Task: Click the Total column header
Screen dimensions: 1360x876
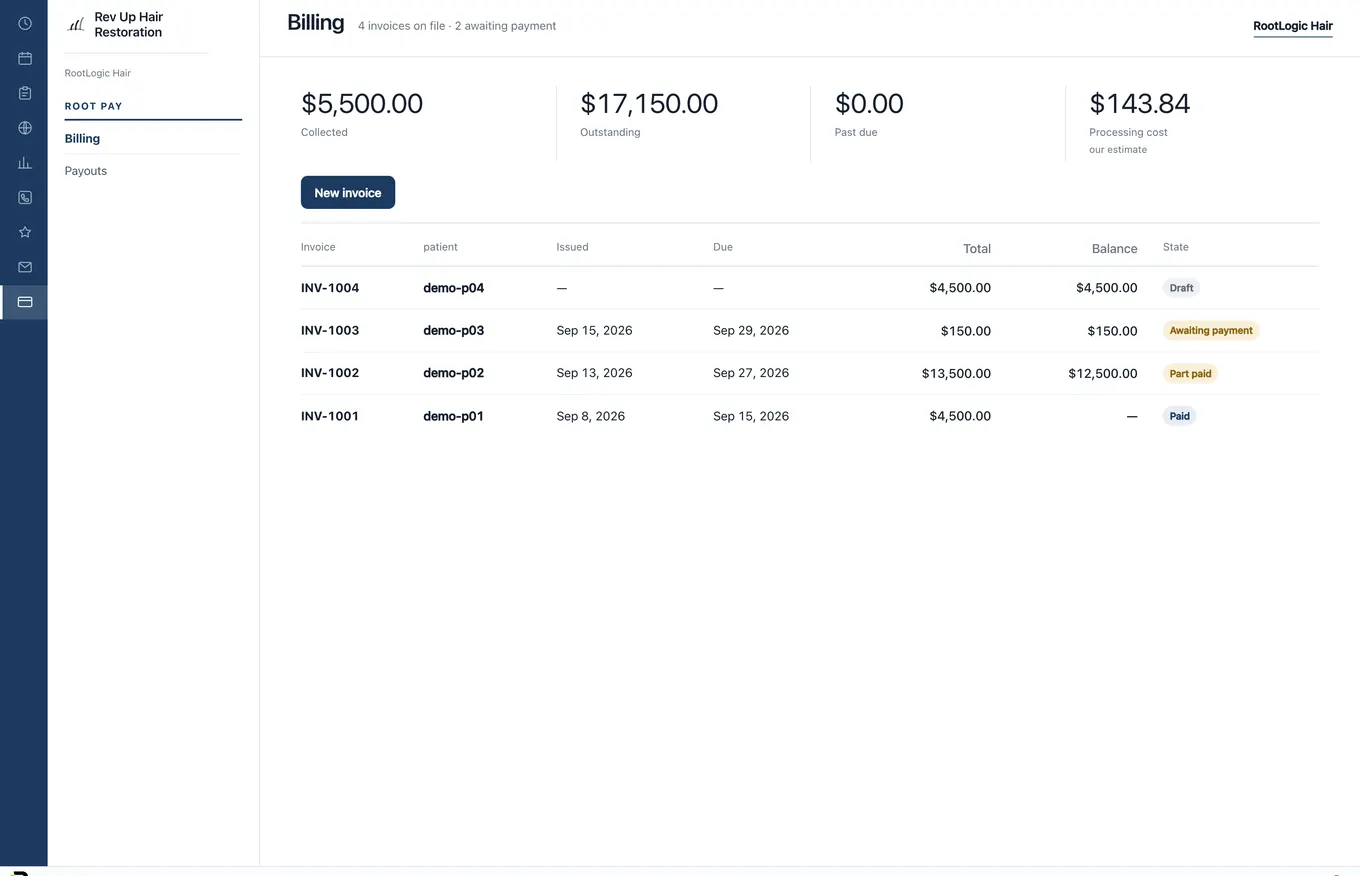Action: pyautogui.click(x=977, y=249)
